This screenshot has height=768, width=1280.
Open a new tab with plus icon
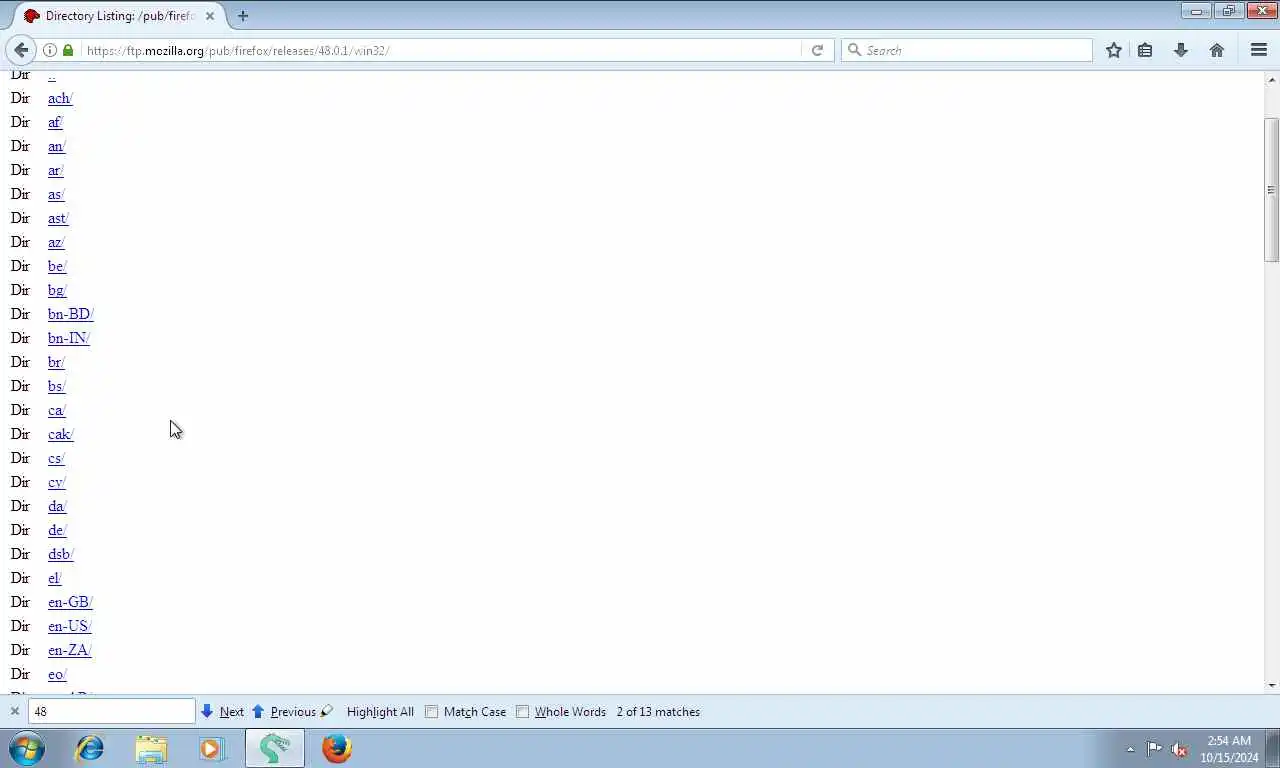(x=242, y=16)
